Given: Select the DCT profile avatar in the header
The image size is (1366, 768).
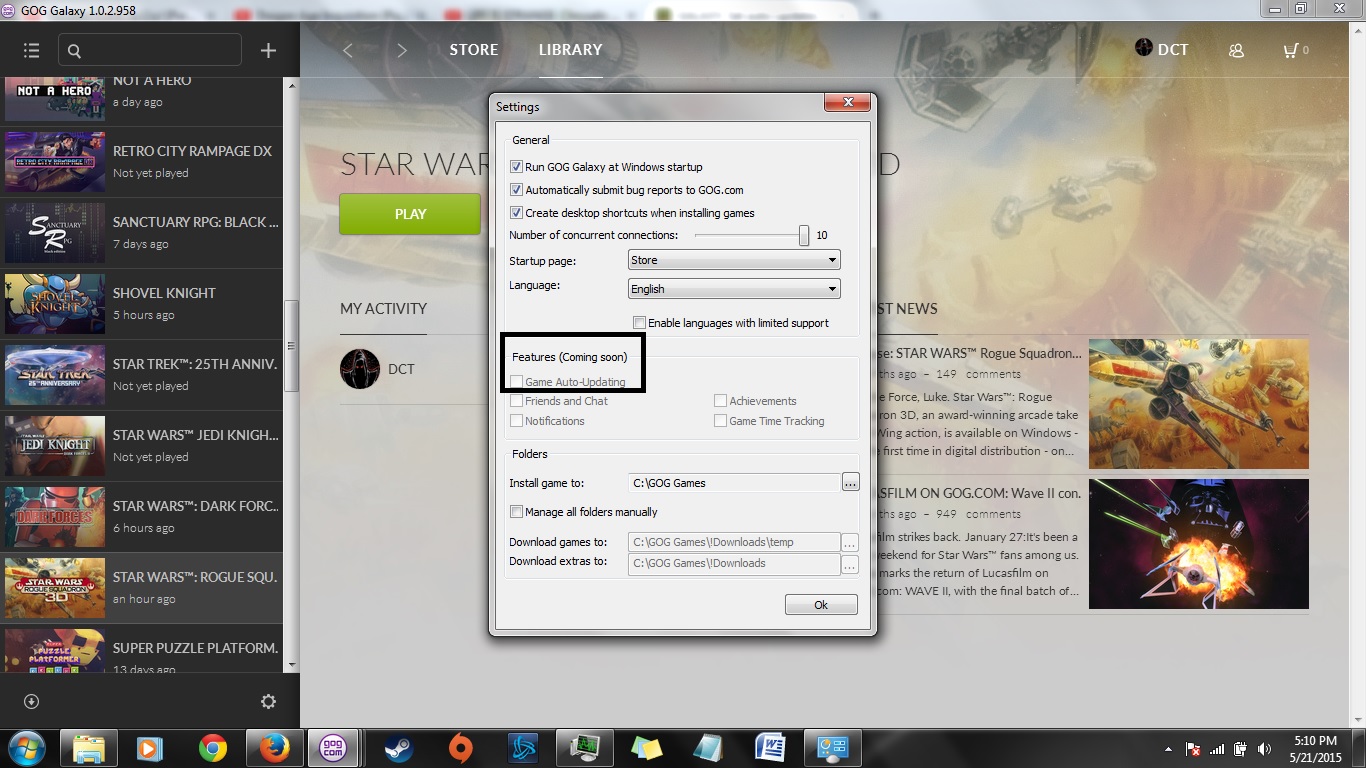Looking at the screenshot, I should (1144, 48).
